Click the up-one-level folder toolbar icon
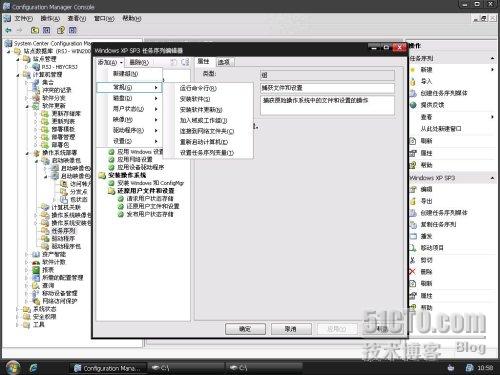500x375 pixels. point(35,30)
